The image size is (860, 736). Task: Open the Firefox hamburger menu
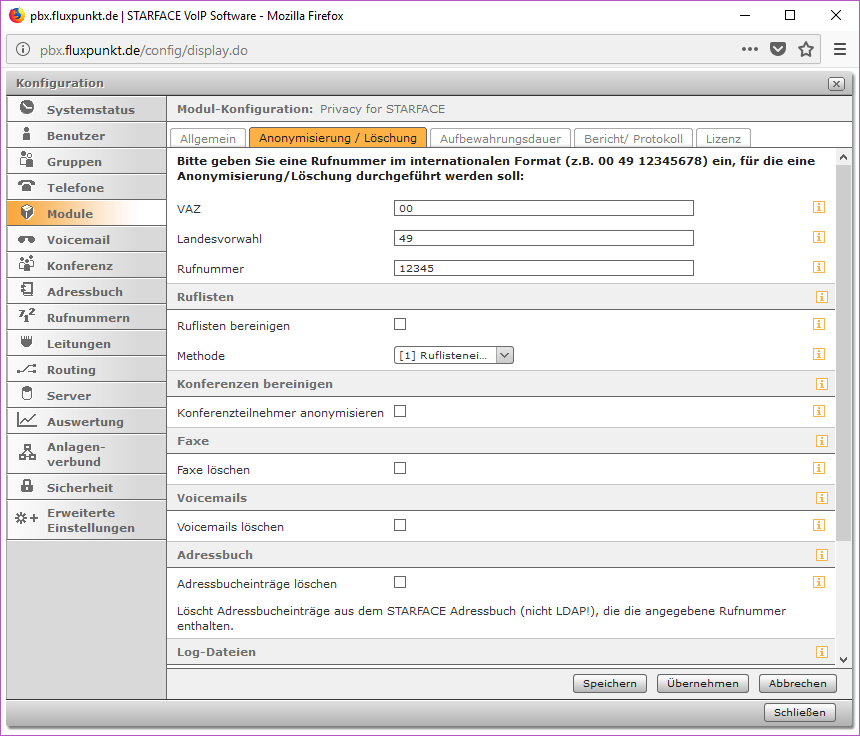coord(840,49)
